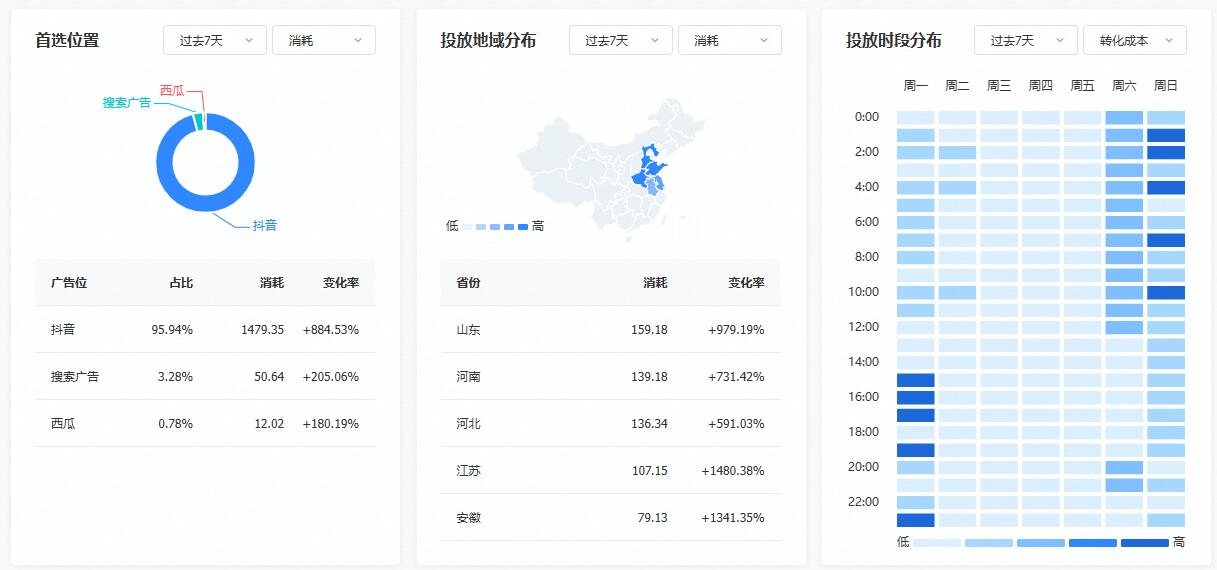Click 0.78% share value

(x=175, y=423)
